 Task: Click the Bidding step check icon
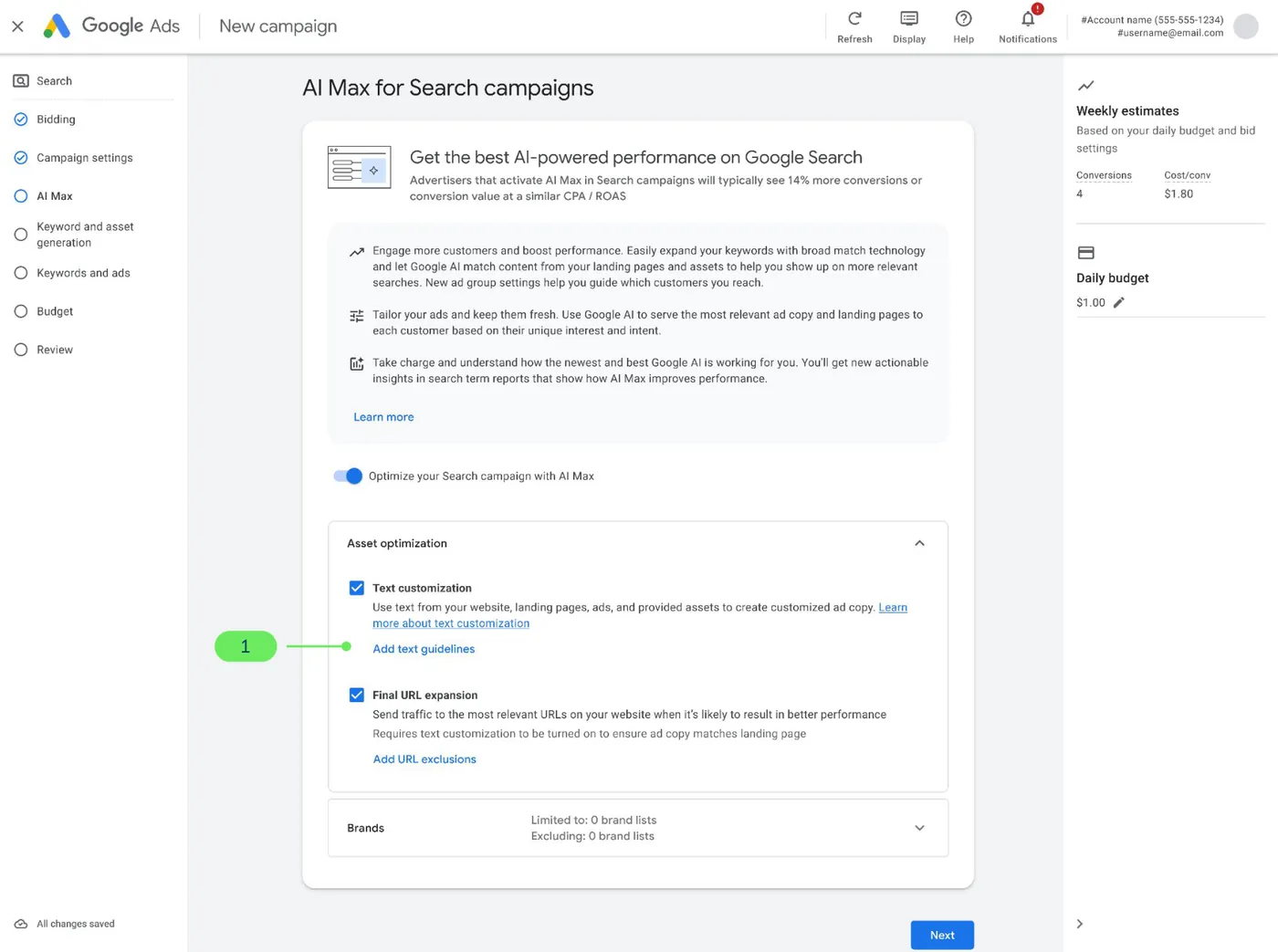pyautogui.click(x=21, y=120)
